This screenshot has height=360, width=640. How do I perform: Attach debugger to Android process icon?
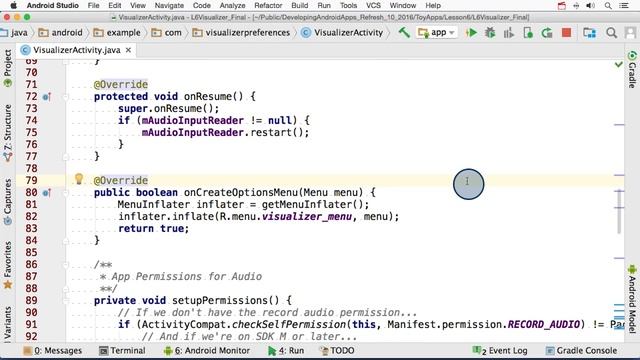click(528, 33)
